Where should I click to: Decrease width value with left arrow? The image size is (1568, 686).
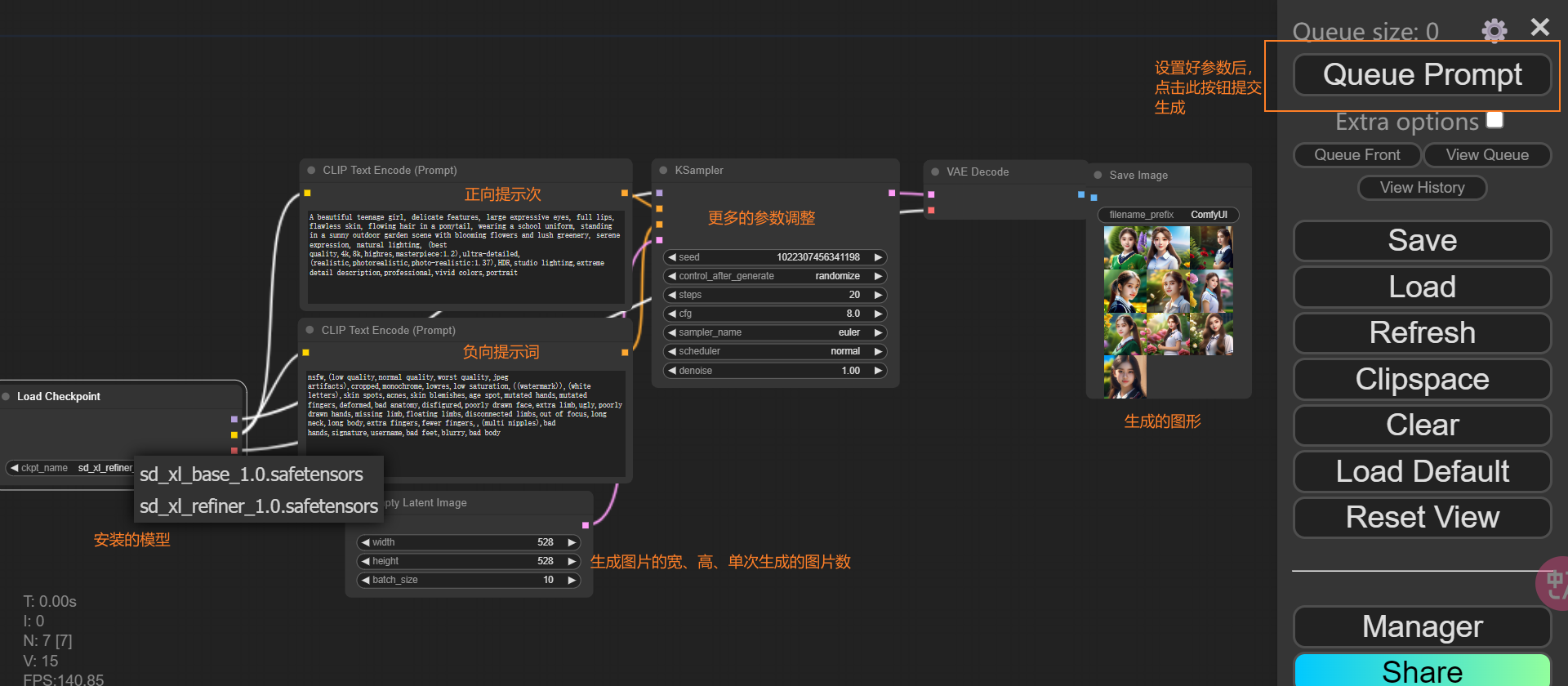point(365,542)
